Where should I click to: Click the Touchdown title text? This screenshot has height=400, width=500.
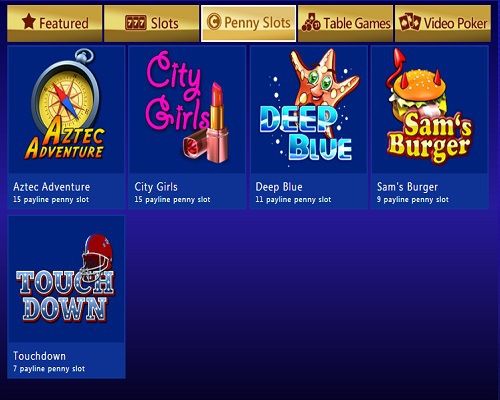point(39,356)
